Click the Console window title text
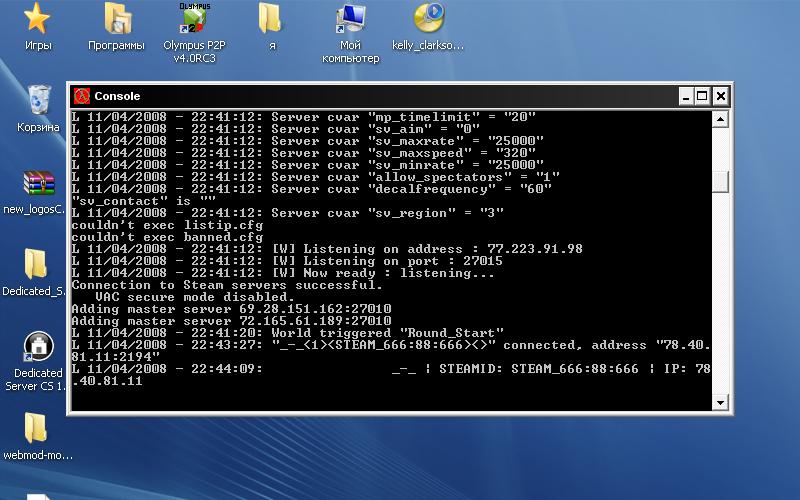 point(117,96)
